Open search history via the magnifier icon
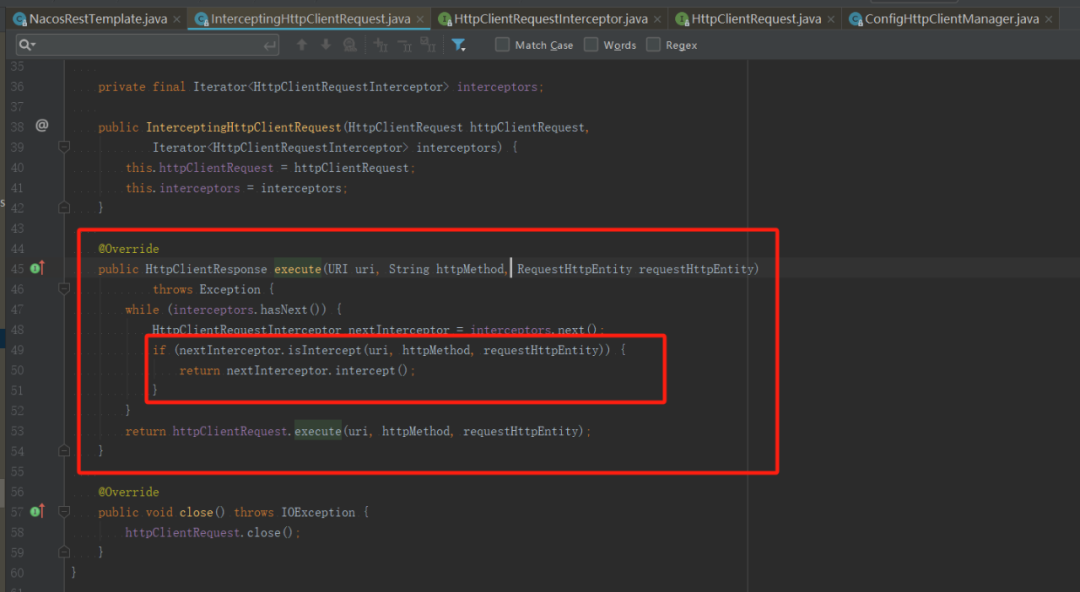This screenshot has width=1080, height=592. point(27,45)
